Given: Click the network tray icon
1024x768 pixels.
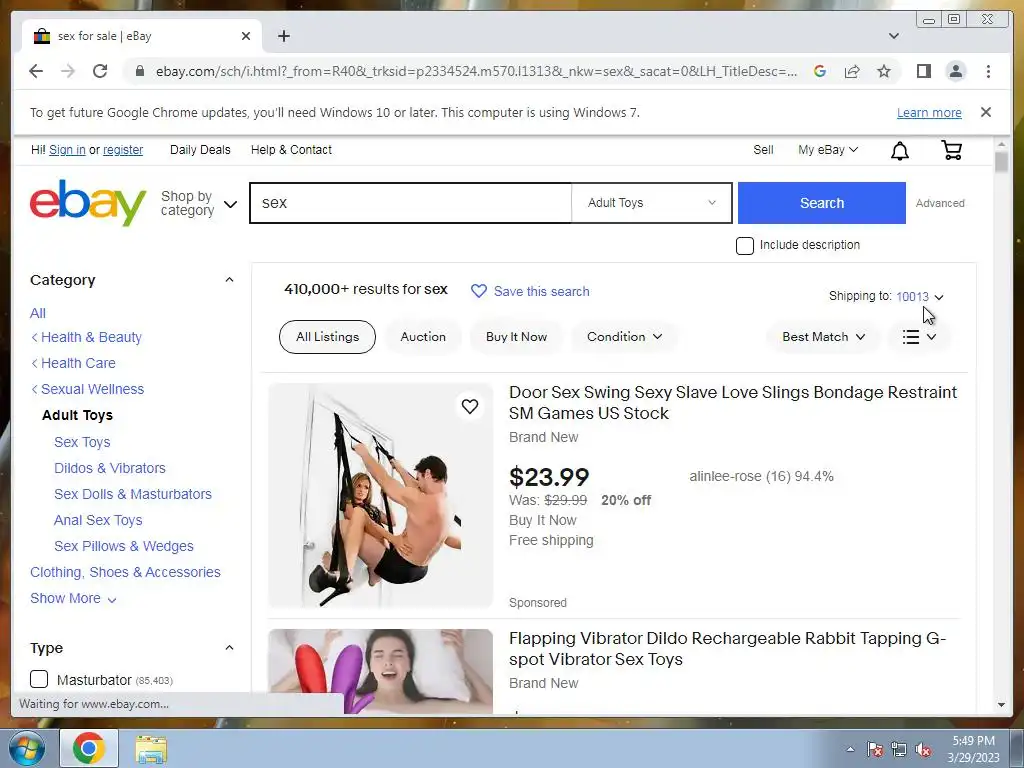Looking at the screenshot, I should (x=899, y=749).
